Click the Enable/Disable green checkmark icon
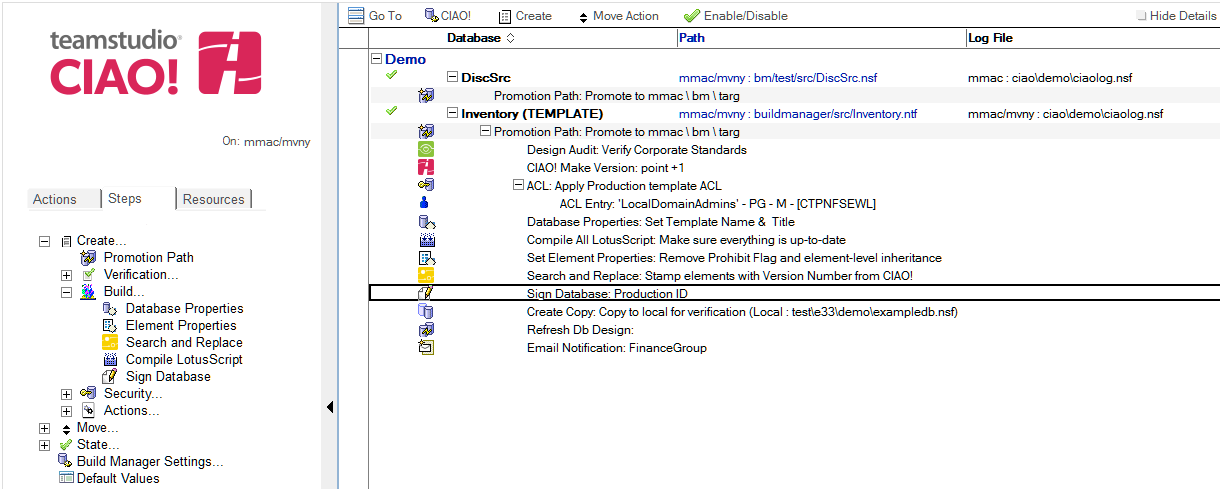 coord(691,16)
